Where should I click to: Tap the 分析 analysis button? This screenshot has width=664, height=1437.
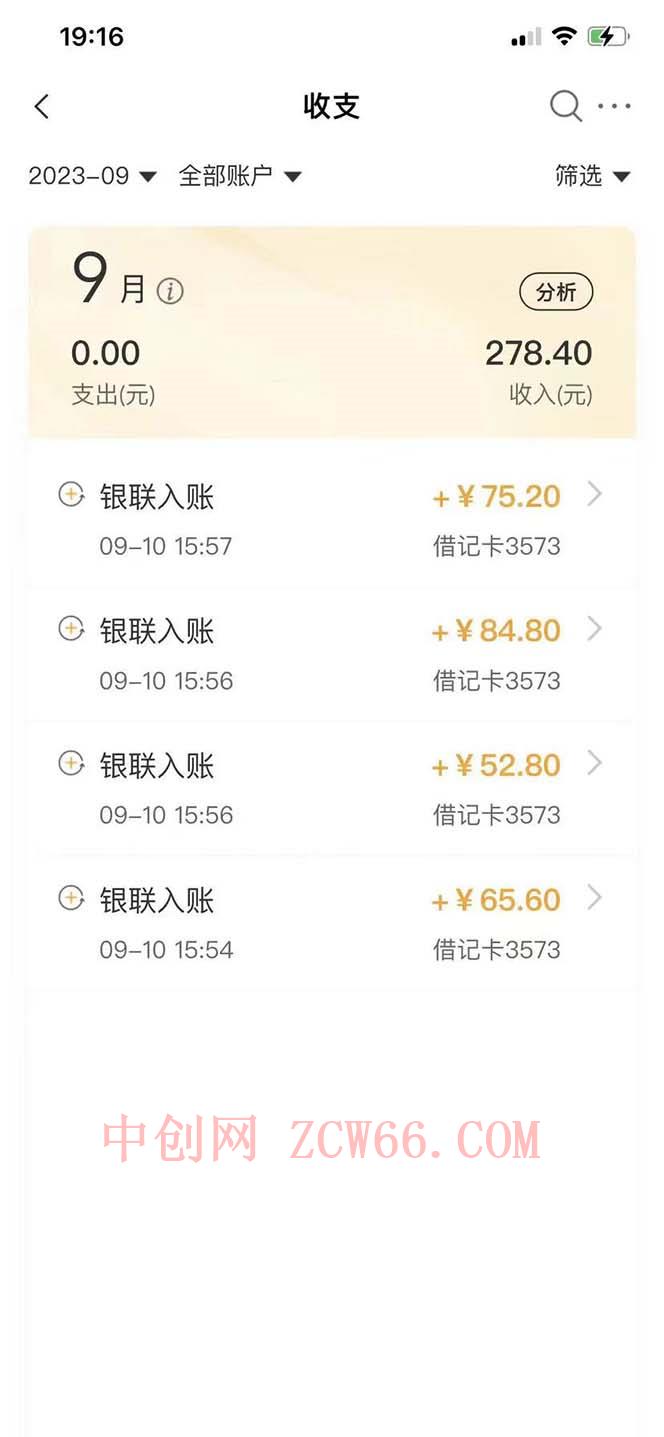coord(557,291)
